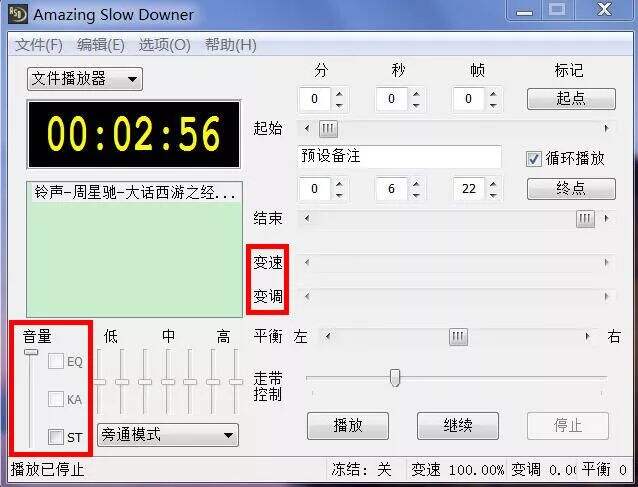
Task: Click the right arrow of 起始 scrollbar
Action: coord(606,129)
